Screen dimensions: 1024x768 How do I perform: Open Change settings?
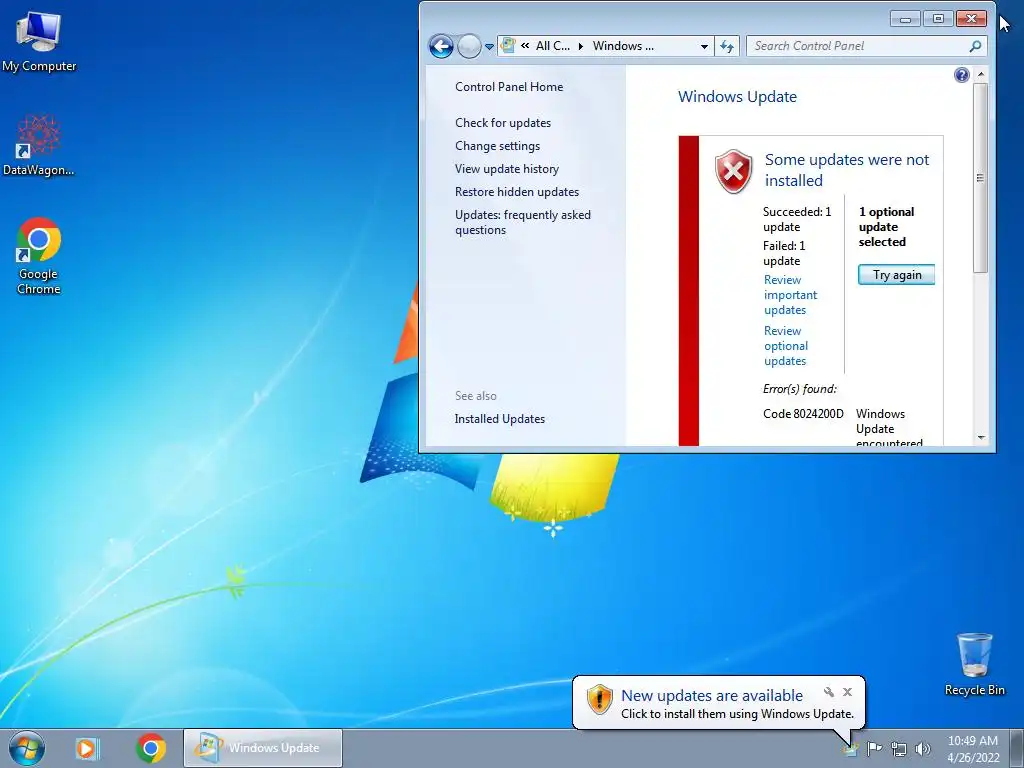point(498,146)
